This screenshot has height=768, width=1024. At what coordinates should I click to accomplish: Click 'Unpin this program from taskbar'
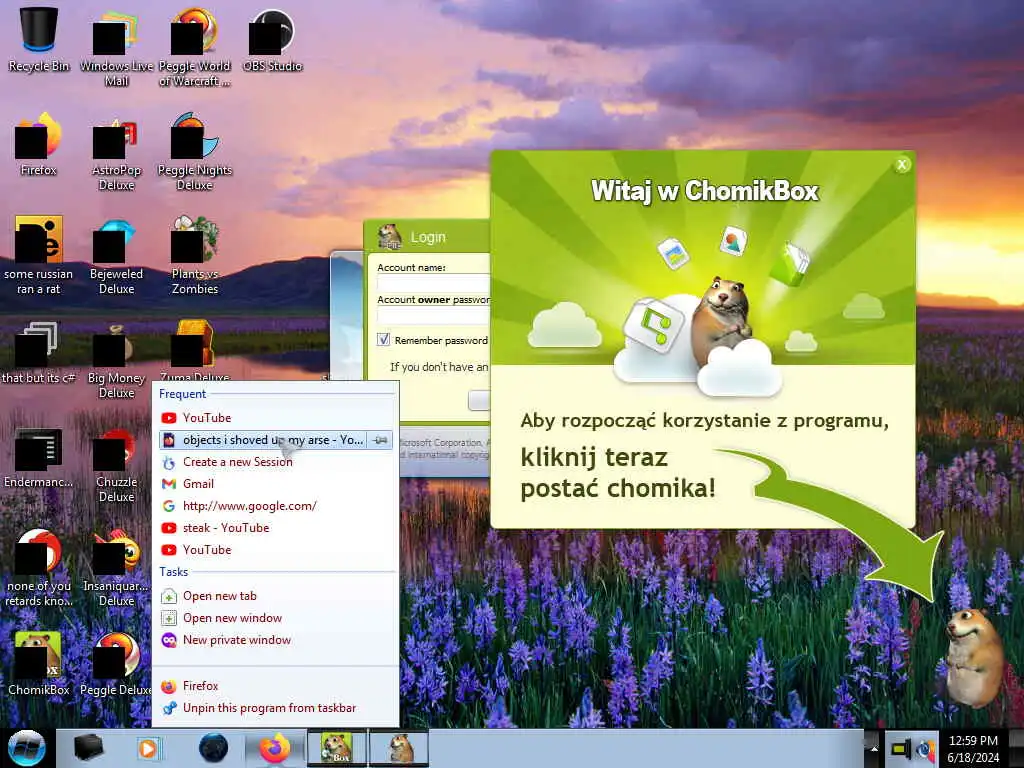tap(275, 709)
